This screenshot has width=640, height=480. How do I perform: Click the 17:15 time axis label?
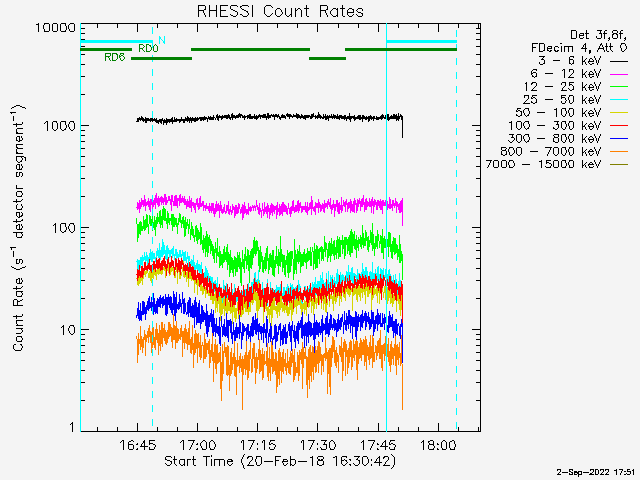point(258,445)
